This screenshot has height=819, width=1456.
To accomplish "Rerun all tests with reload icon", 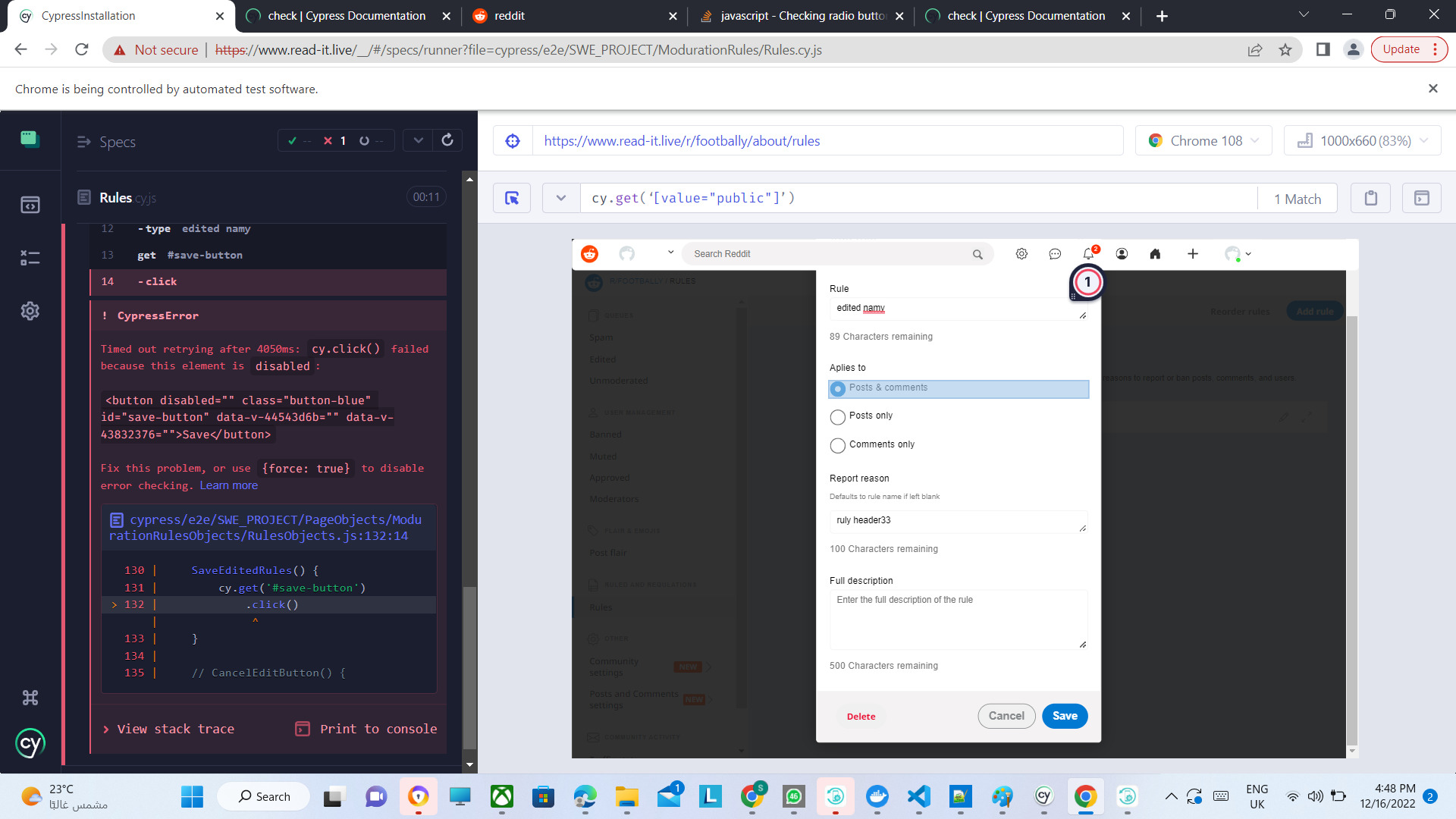I will (447, 140).
